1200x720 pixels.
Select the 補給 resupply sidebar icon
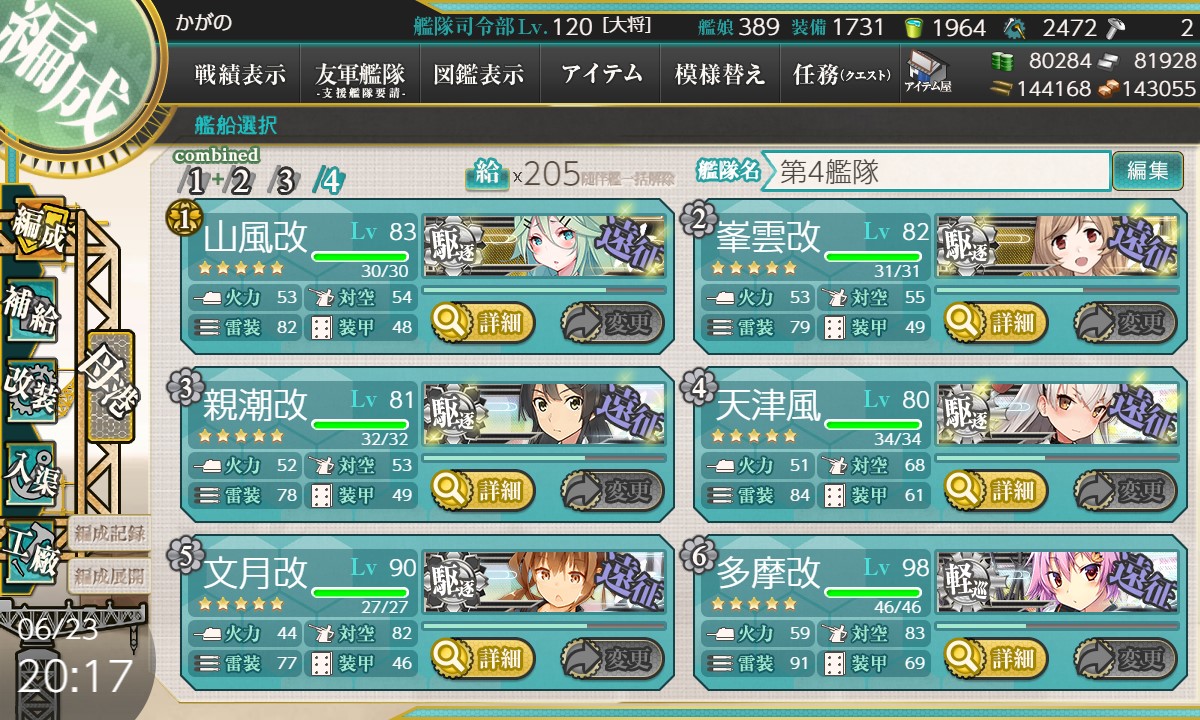32,310
